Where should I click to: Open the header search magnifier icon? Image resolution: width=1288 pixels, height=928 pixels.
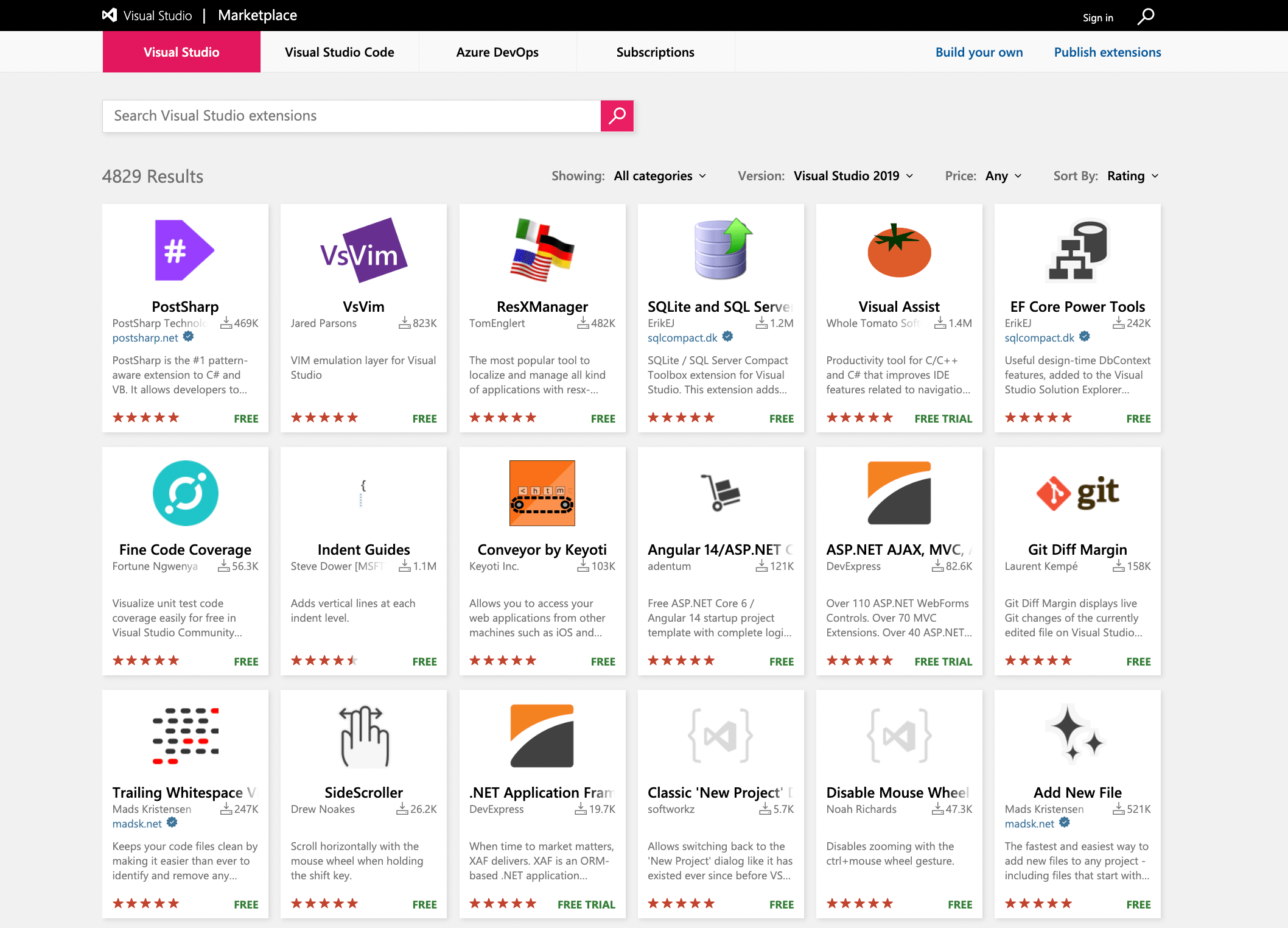tap(1146, 16)
